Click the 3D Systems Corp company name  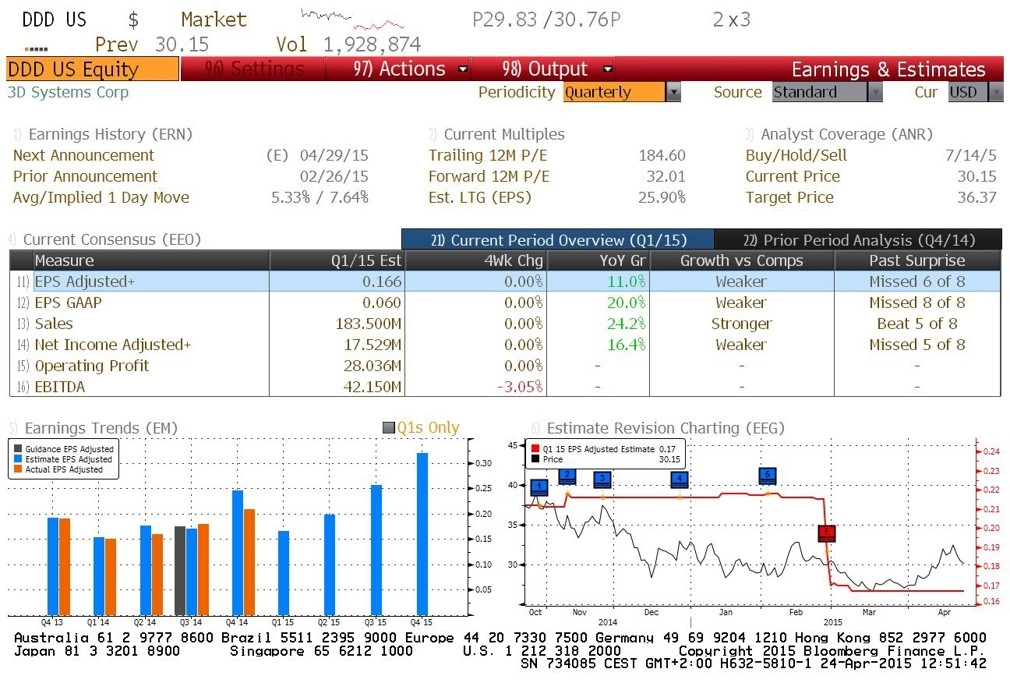click(x=68, y=92)
